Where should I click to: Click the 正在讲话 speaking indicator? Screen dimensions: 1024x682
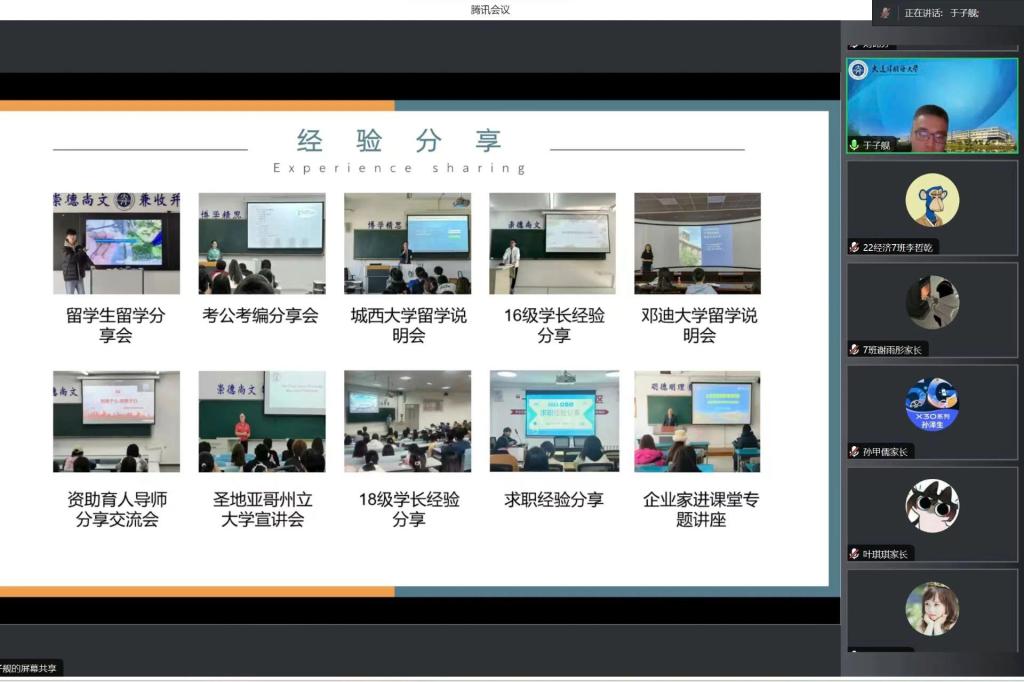(x=941, y=13)
